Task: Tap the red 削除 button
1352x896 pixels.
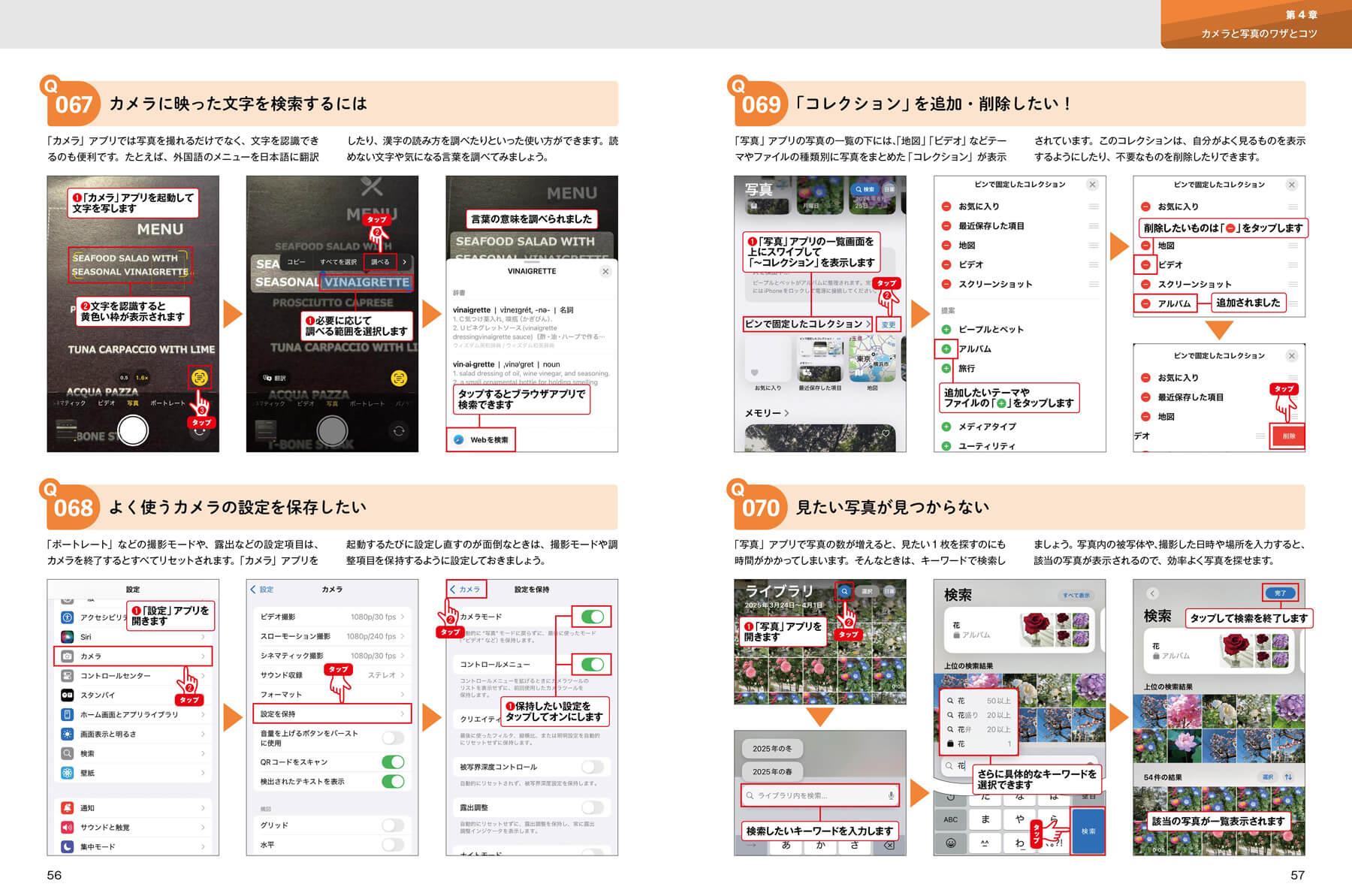Action: pyautogui.click(x=1288, y=436)
